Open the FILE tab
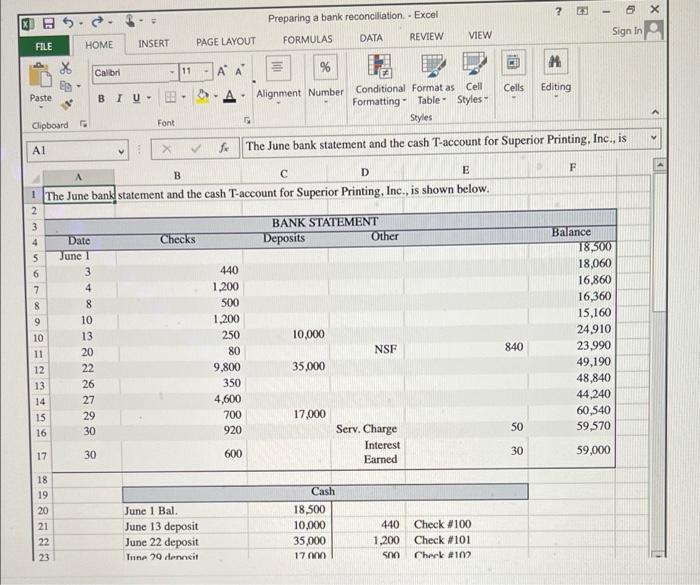The height and width of the screenshot is (585, 700). click(44, 46)
